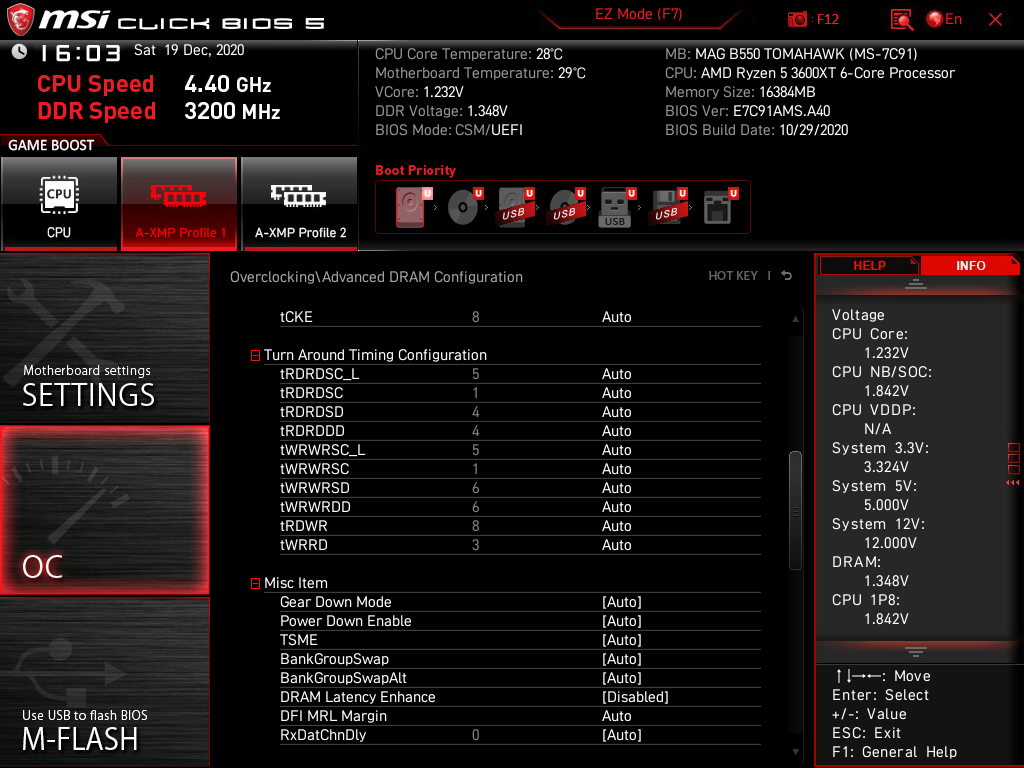Close the BIOS with the X icon

tap(995, 20)
